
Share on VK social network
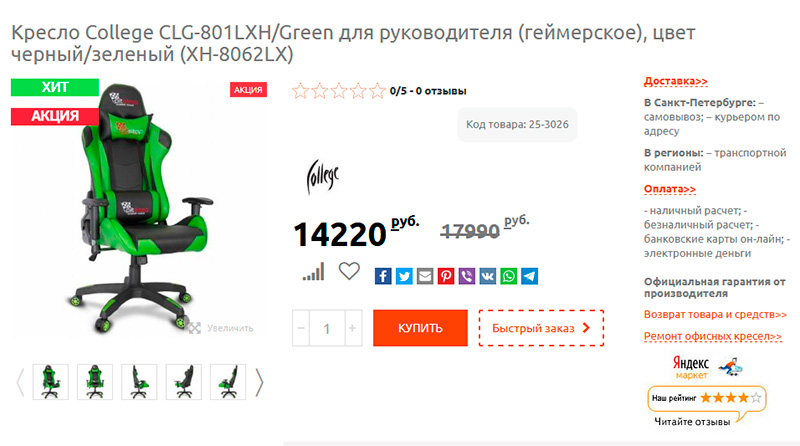coord(488,276)
